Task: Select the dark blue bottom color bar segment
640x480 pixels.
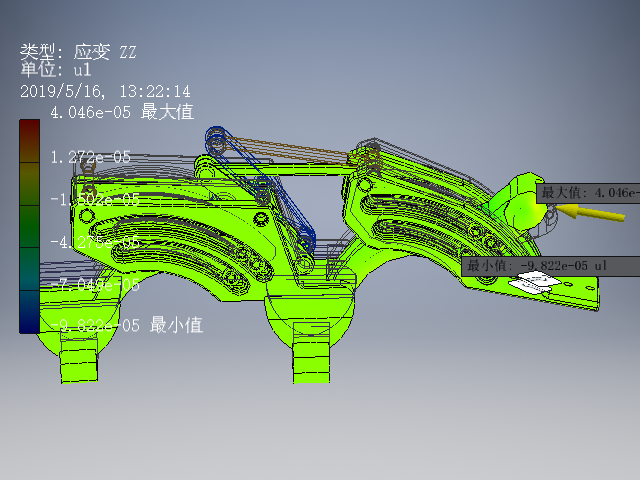Action: pyautogui.click(x=29, y=312)
